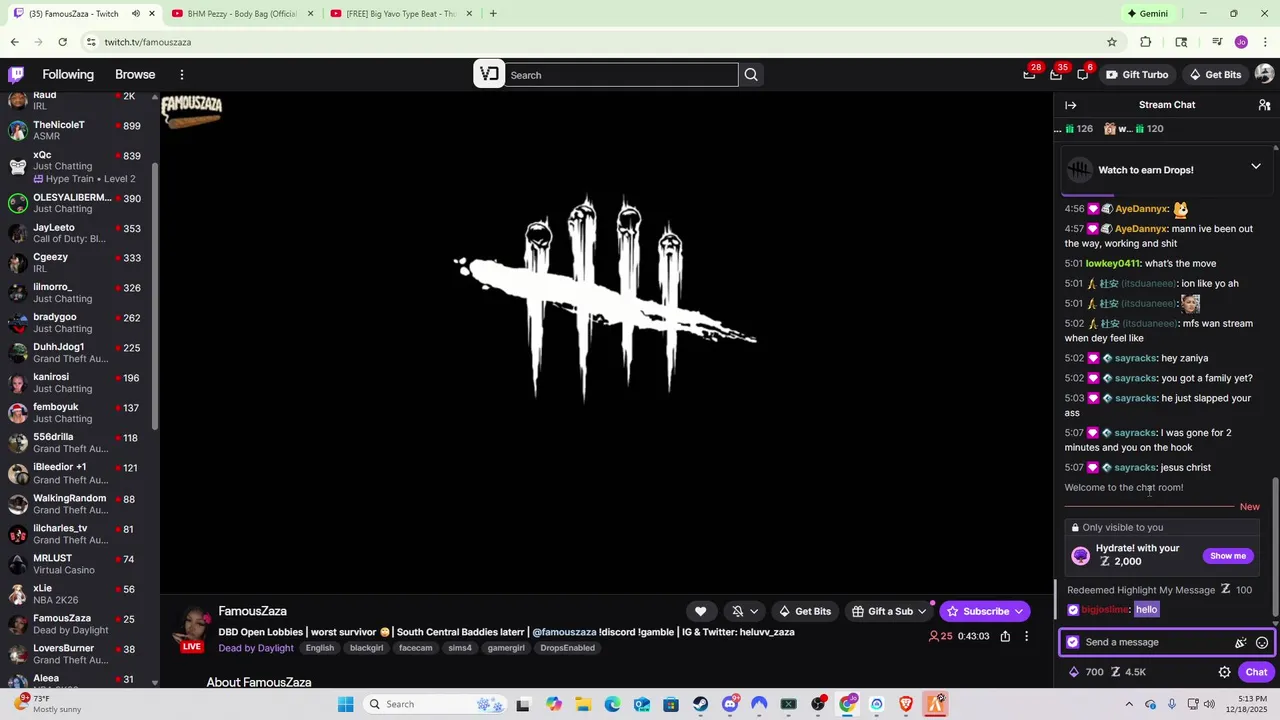Click the Gift Turbo button
Viewport: 1280px width, 720px height.
[x=1137, y=75]
